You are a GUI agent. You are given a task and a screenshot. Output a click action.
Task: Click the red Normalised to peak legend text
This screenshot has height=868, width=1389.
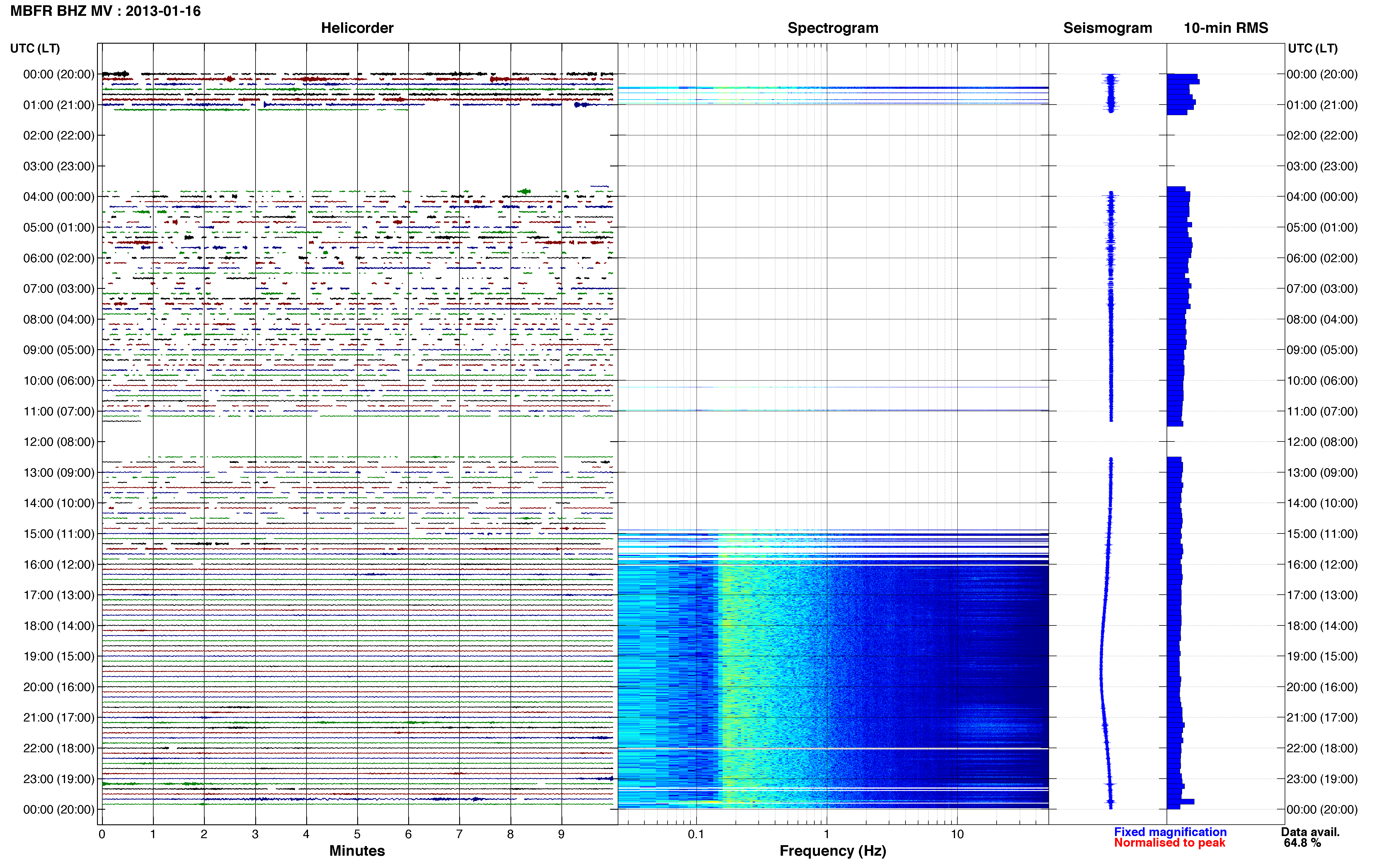coord(1170,843)
